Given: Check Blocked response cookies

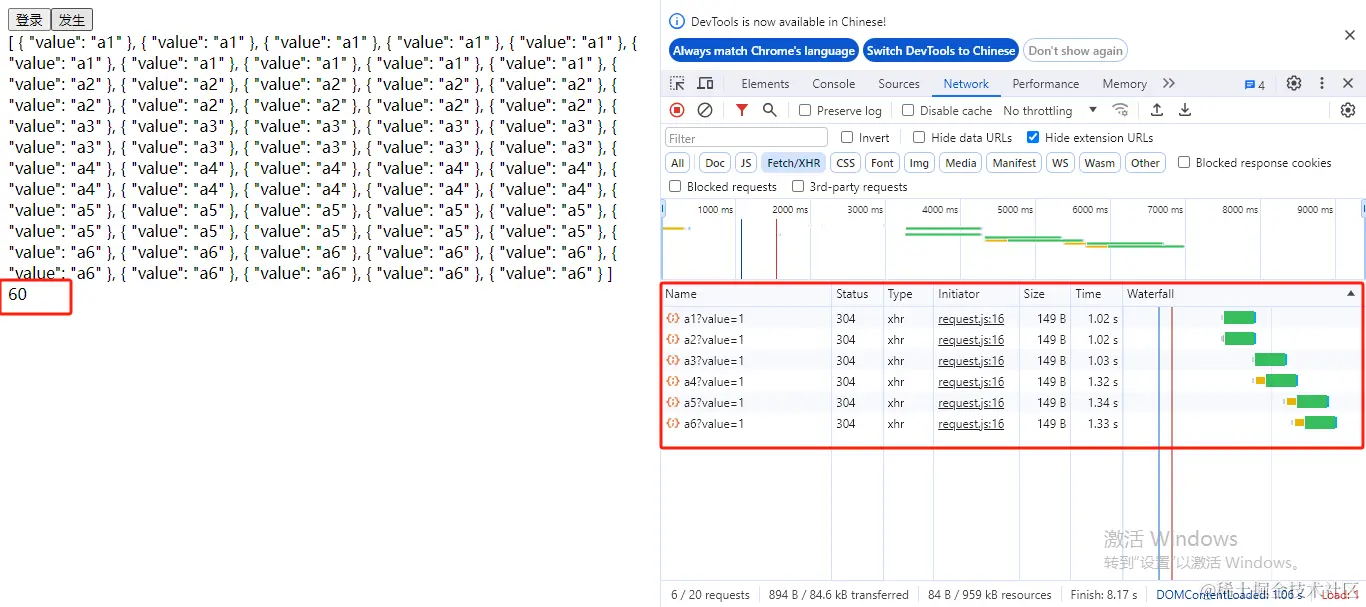Looking at the screenshot, I should (x=1184, y=162).
